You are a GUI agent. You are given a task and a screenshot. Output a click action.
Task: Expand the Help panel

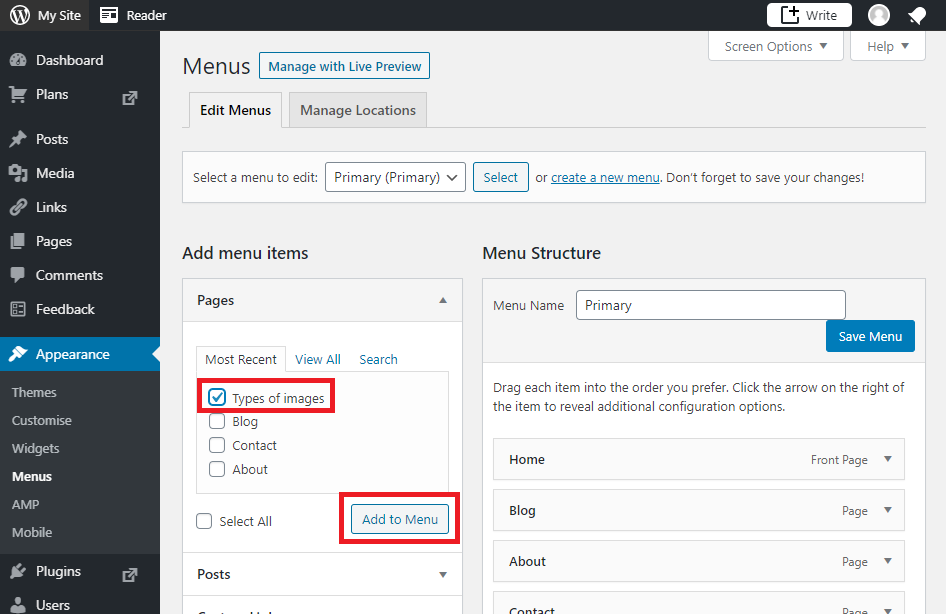coord(887,46)
